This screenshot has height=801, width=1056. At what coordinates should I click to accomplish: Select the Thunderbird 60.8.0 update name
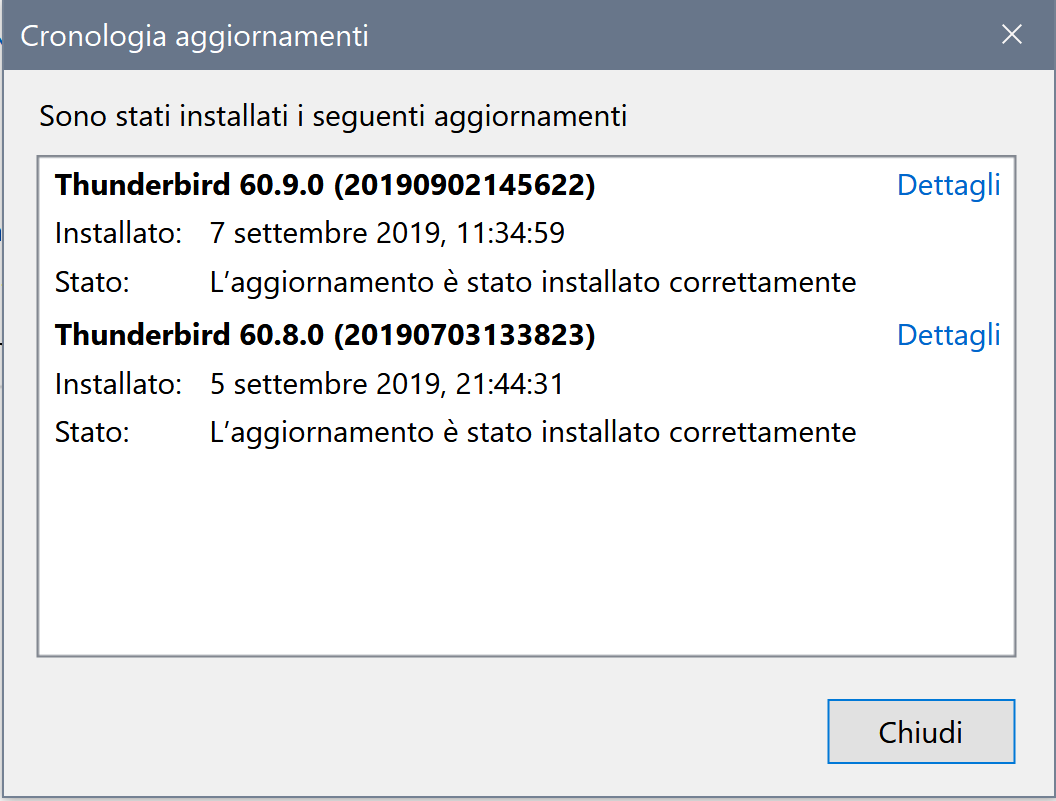click(x=189, y=335)
